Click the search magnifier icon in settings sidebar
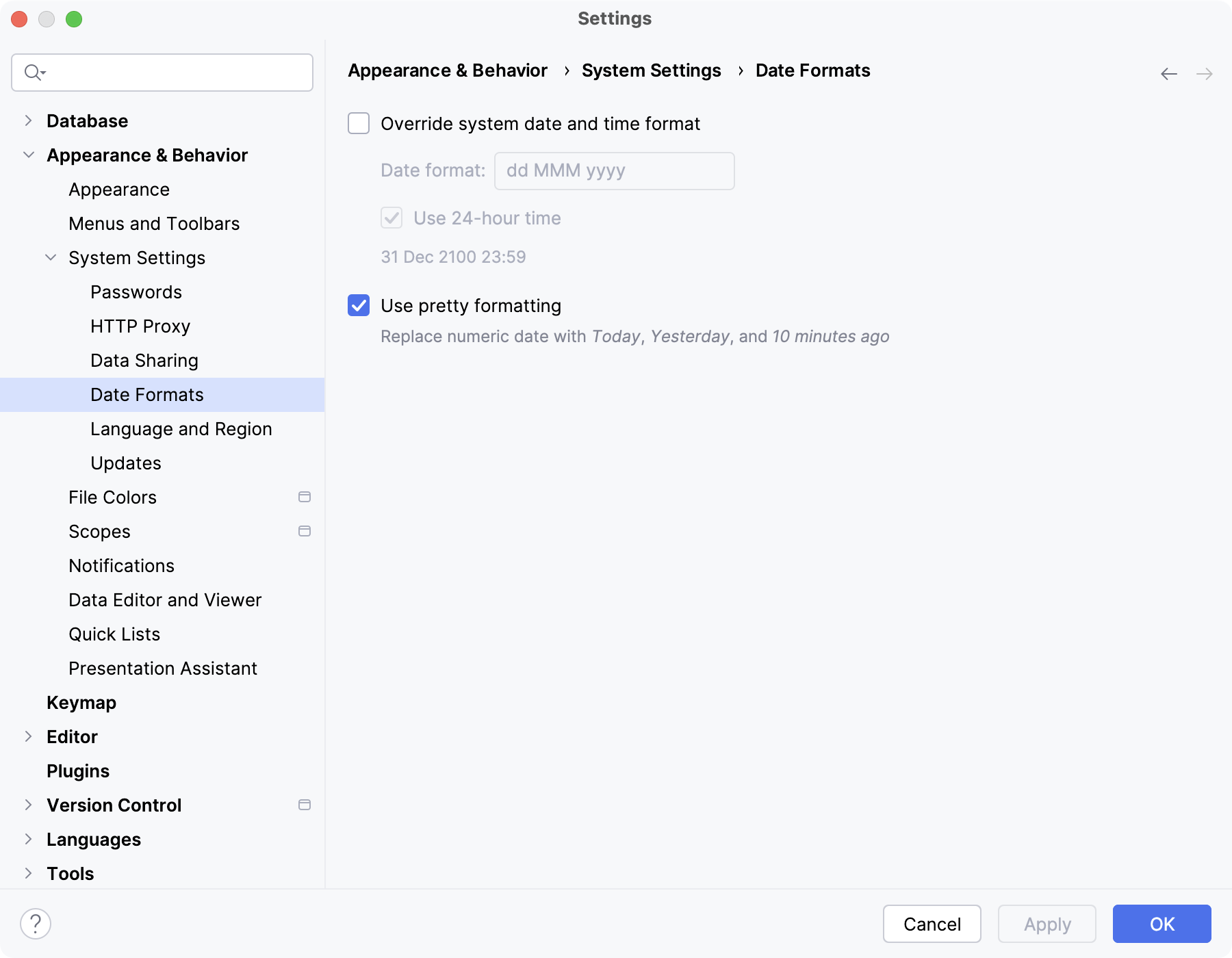Screen dimensions: 1232x958 tap(32, 72)
